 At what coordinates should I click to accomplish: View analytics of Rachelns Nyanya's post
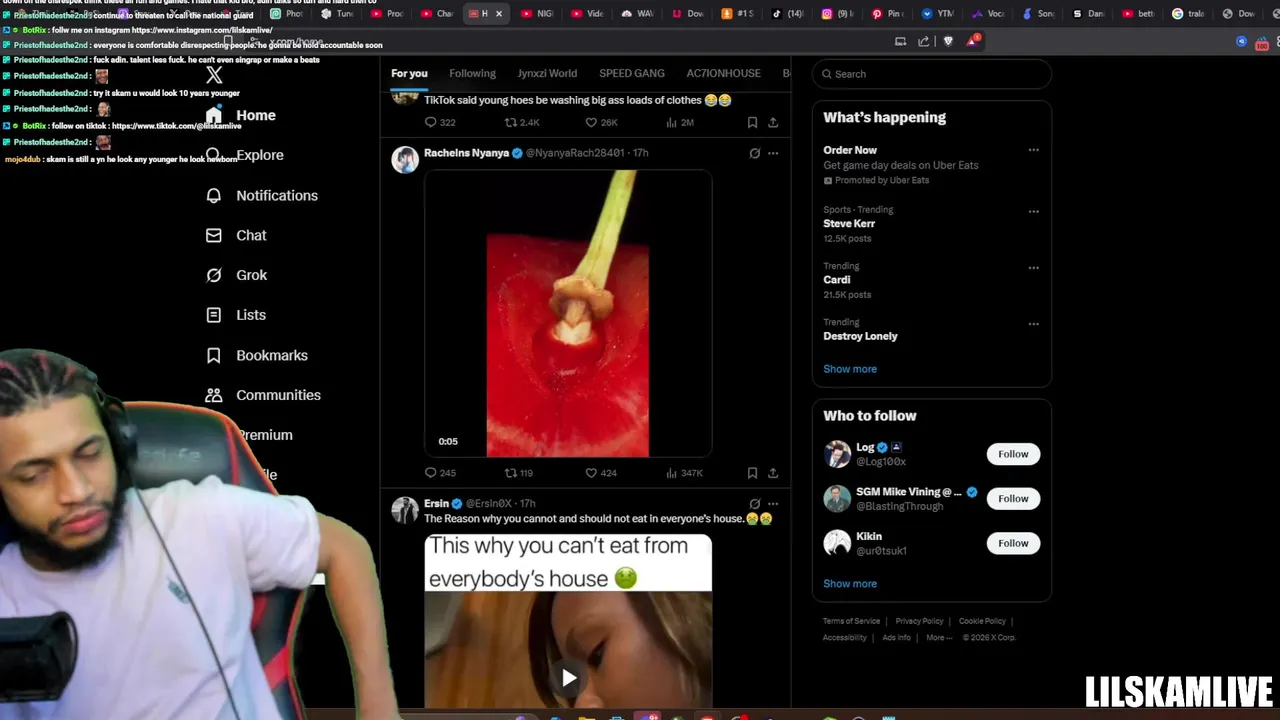click(684, 473)
